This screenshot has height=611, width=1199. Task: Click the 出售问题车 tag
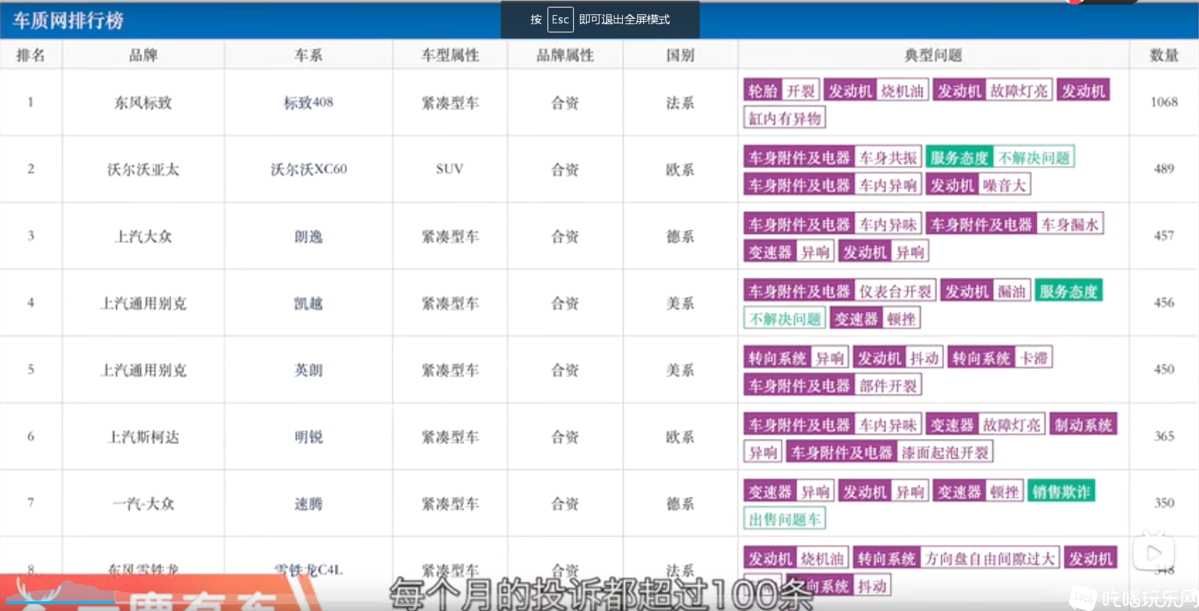click(785, 518)
